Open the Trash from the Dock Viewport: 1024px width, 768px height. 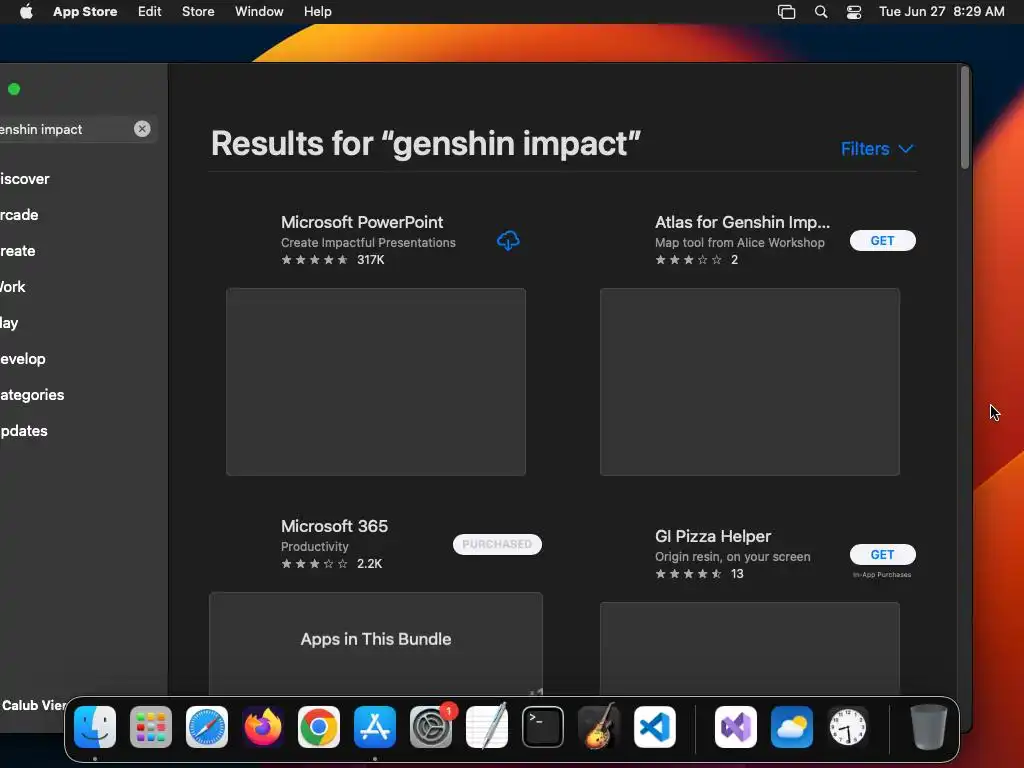click(x=928, y=727)
